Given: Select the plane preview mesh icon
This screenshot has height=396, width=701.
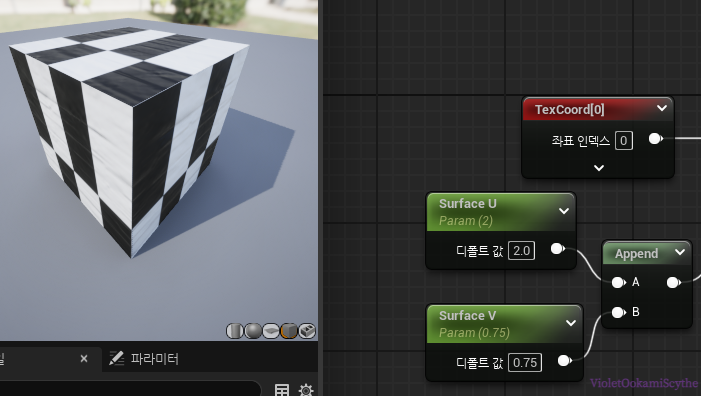Looking at the screenshot, I should pos(271,331).
